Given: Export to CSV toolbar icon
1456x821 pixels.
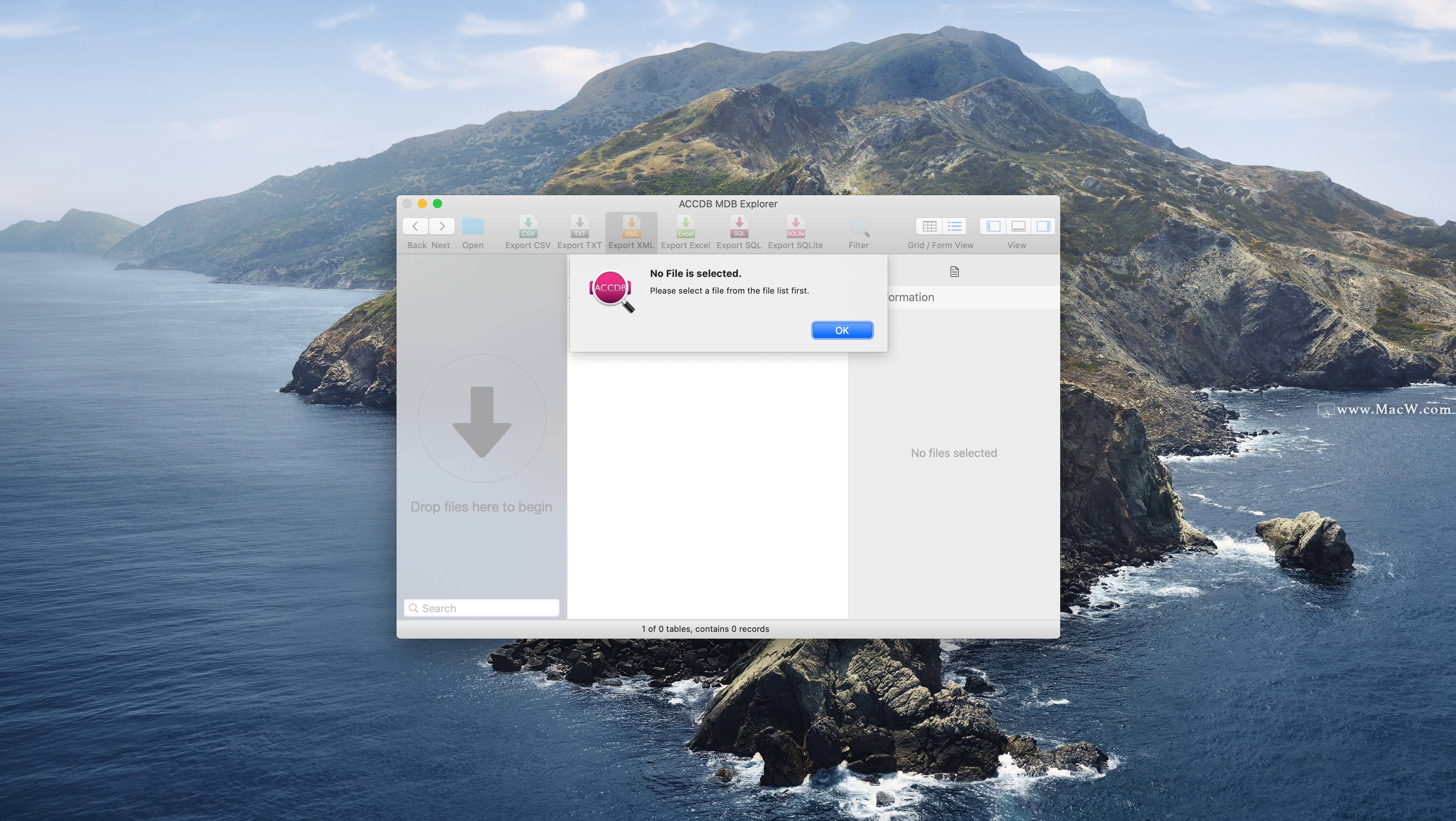Looking at the screenshot, I should point(528,226).
